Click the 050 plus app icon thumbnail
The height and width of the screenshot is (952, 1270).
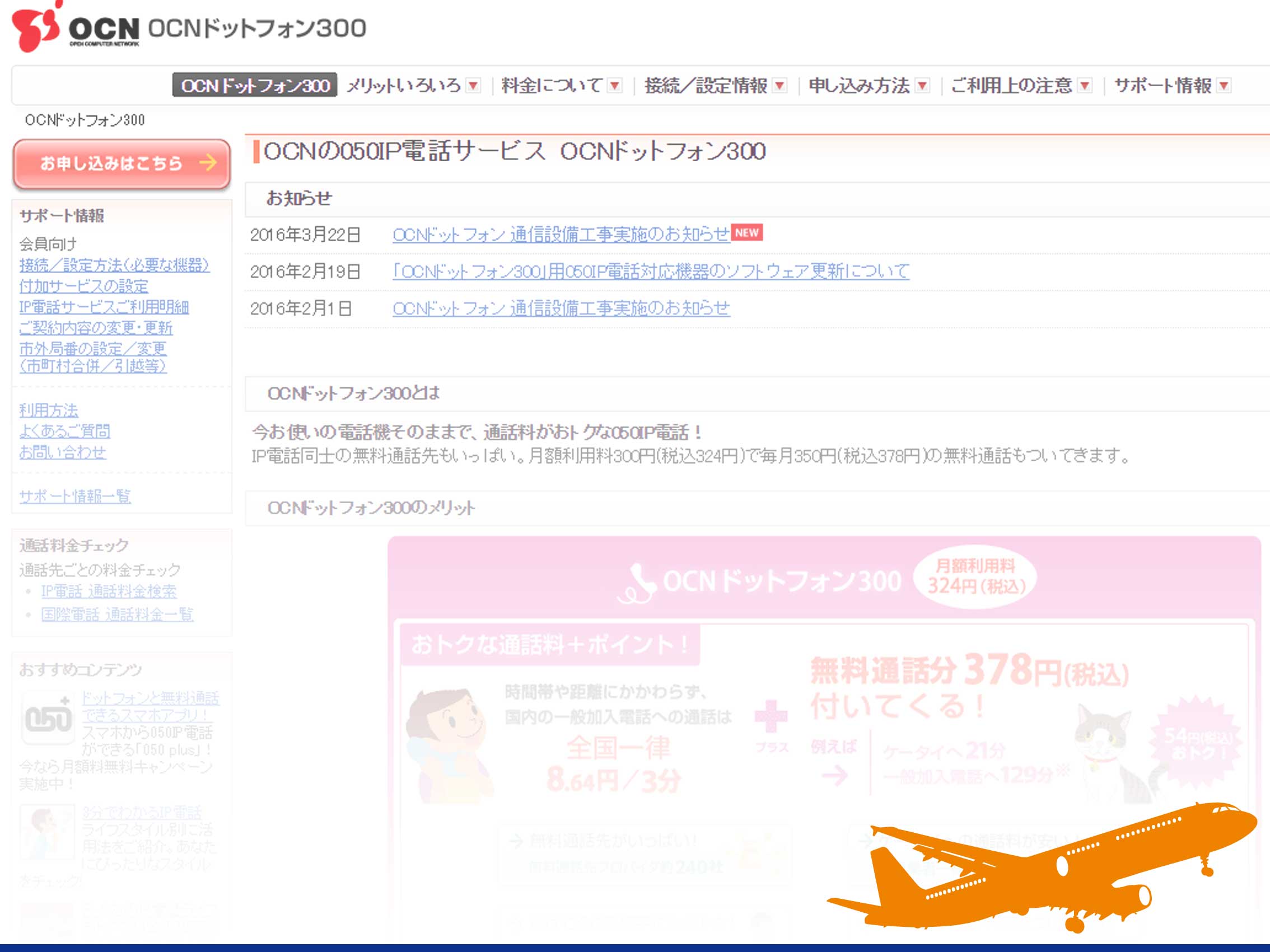tap(48, 717)
